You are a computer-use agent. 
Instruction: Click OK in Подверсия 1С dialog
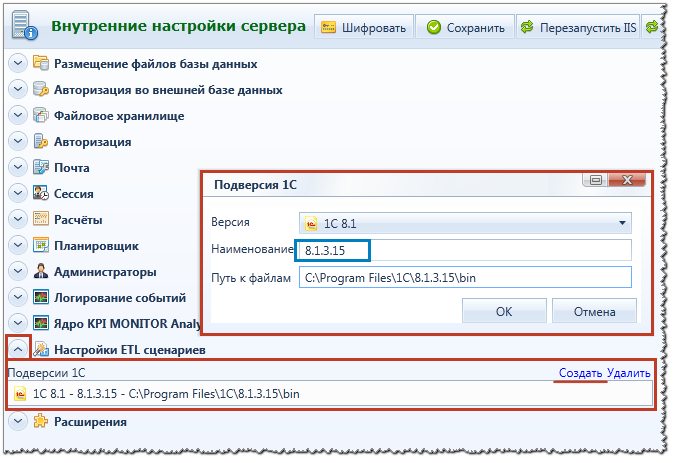click(x=504, y=311)
